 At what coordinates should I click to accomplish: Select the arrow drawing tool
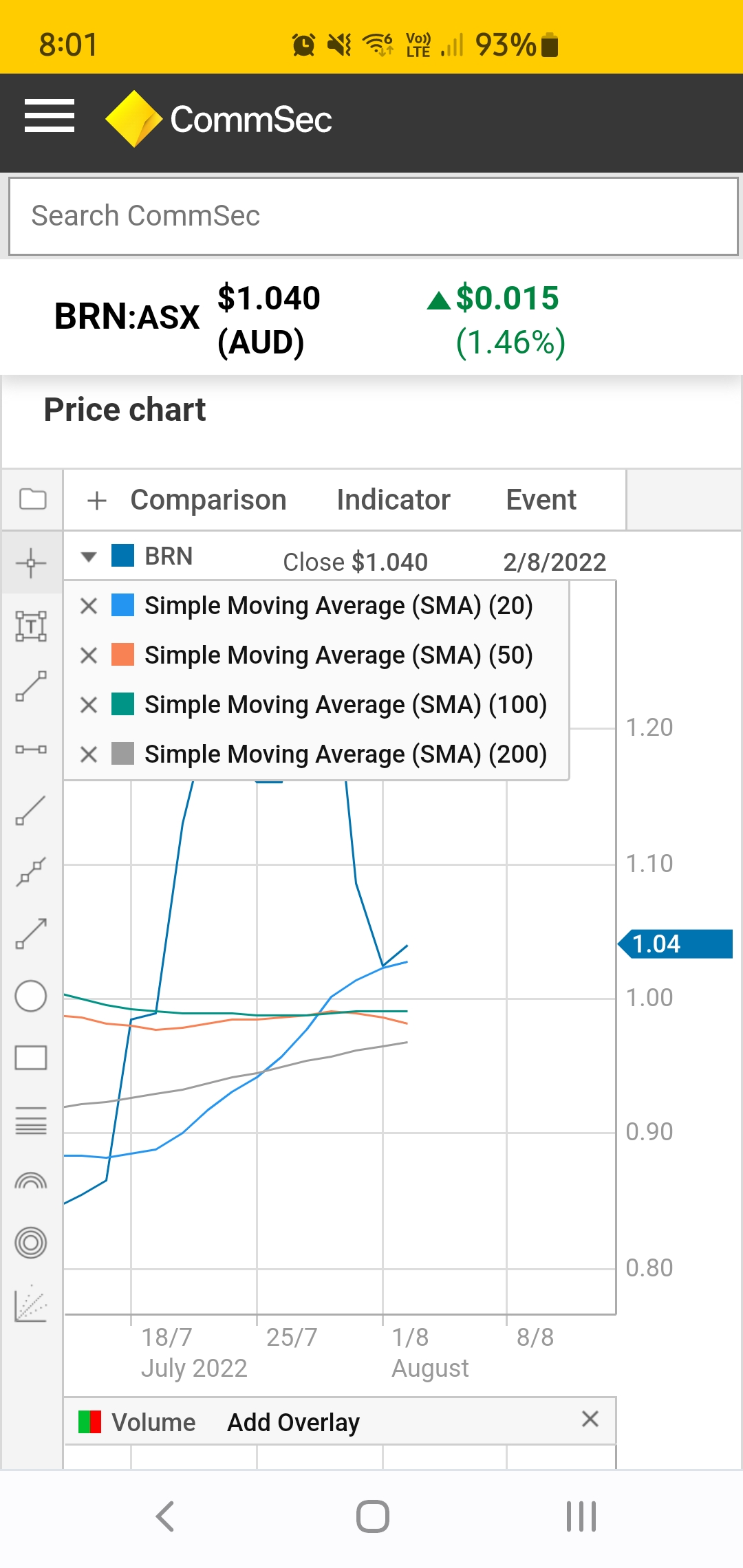tap(31, 934)
